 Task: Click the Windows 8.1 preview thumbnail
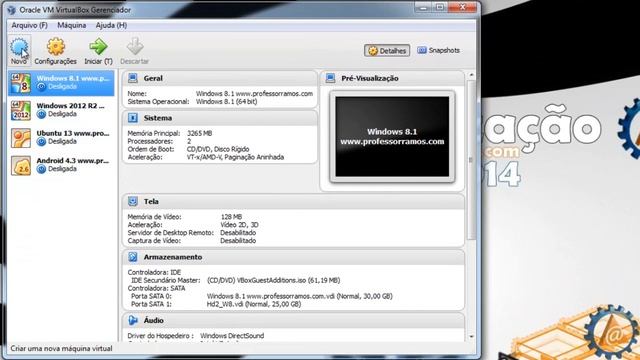[x=392, y=137]
